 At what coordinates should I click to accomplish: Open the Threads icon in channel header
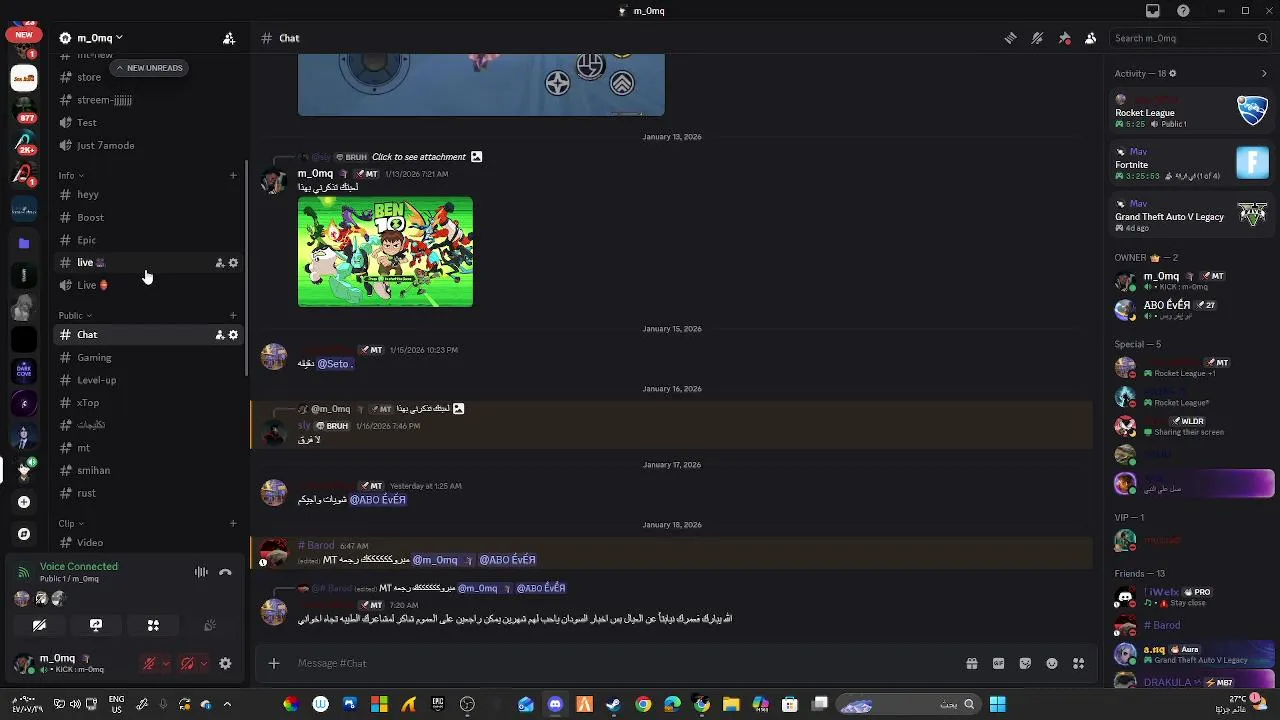pyautogui.click(x=1010, y=38)
